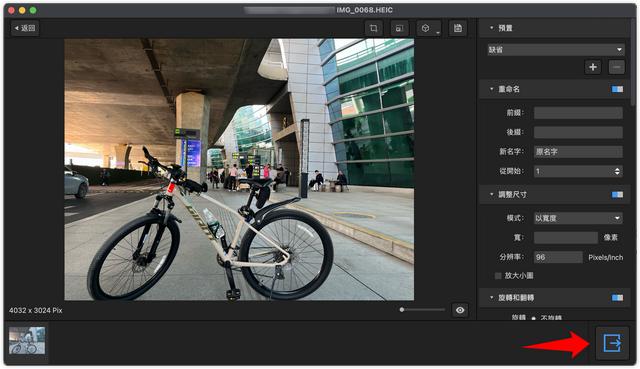
Task: Open the resize image tool icon
Action: pyautogui.click(x=399, y=28)
